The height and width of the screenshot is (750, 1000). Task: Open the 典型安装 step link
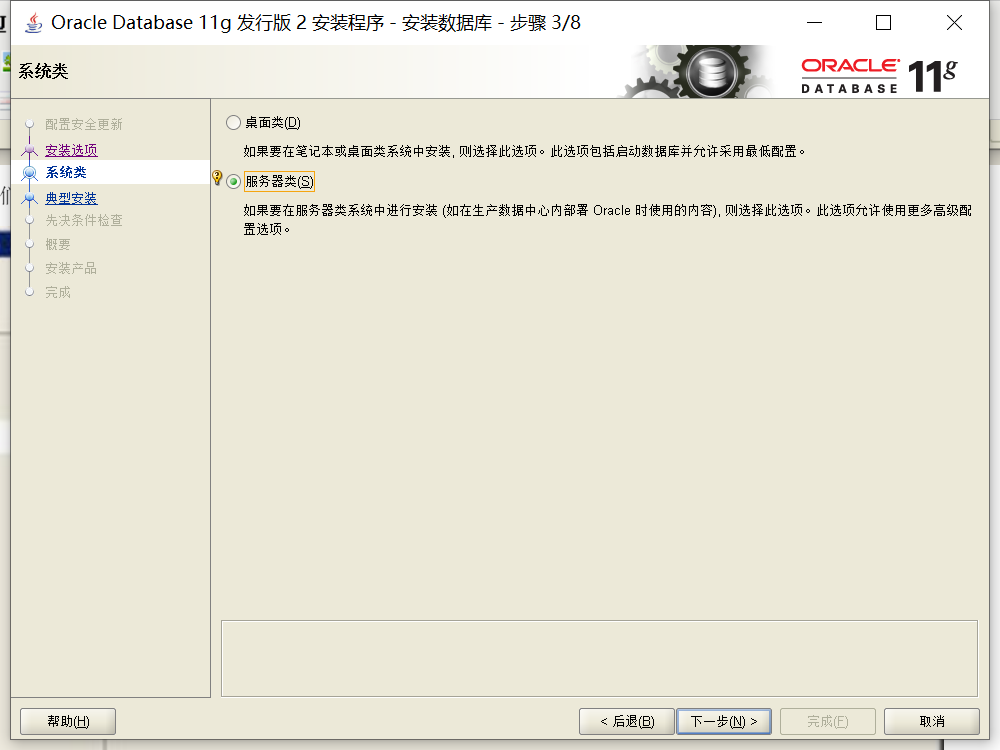pyautogui.click(x=71, y=198)
